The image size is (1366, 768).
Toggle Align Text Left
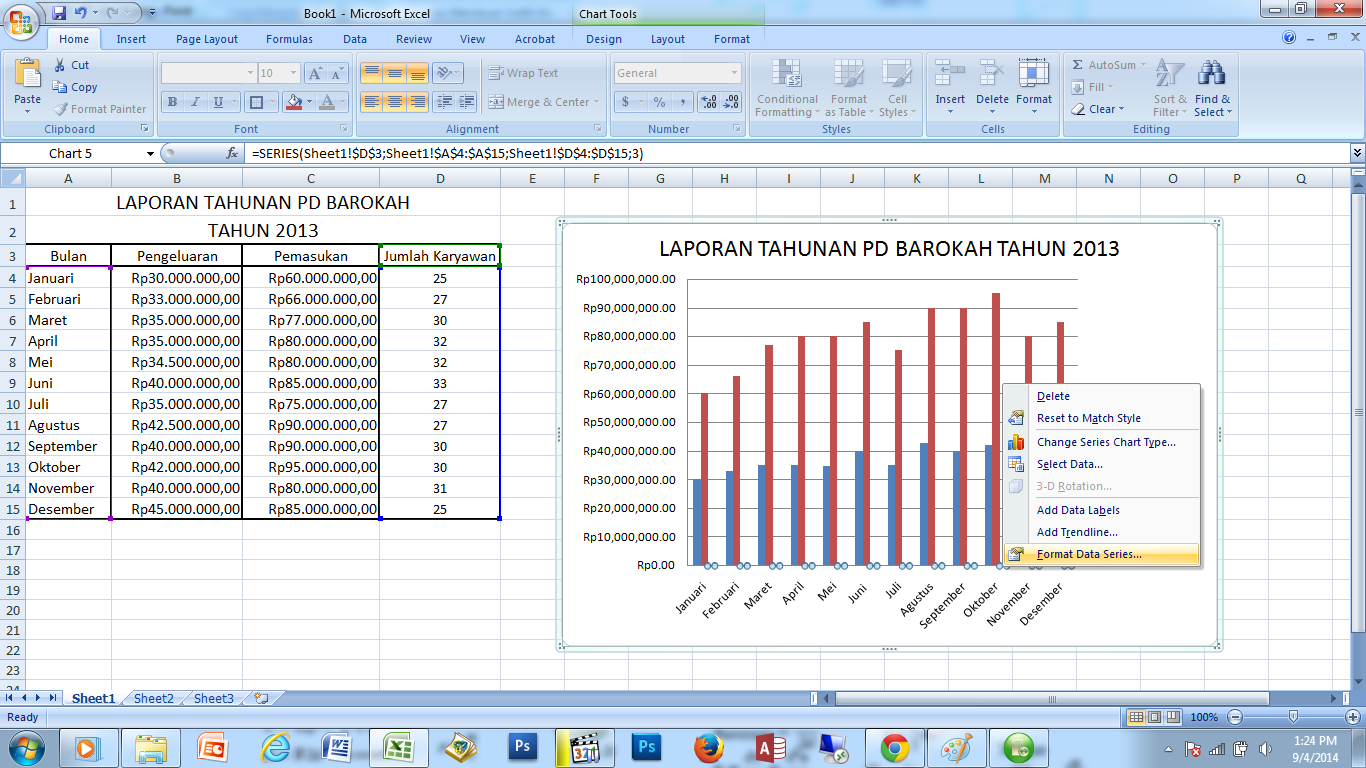[x=371, y=102]
